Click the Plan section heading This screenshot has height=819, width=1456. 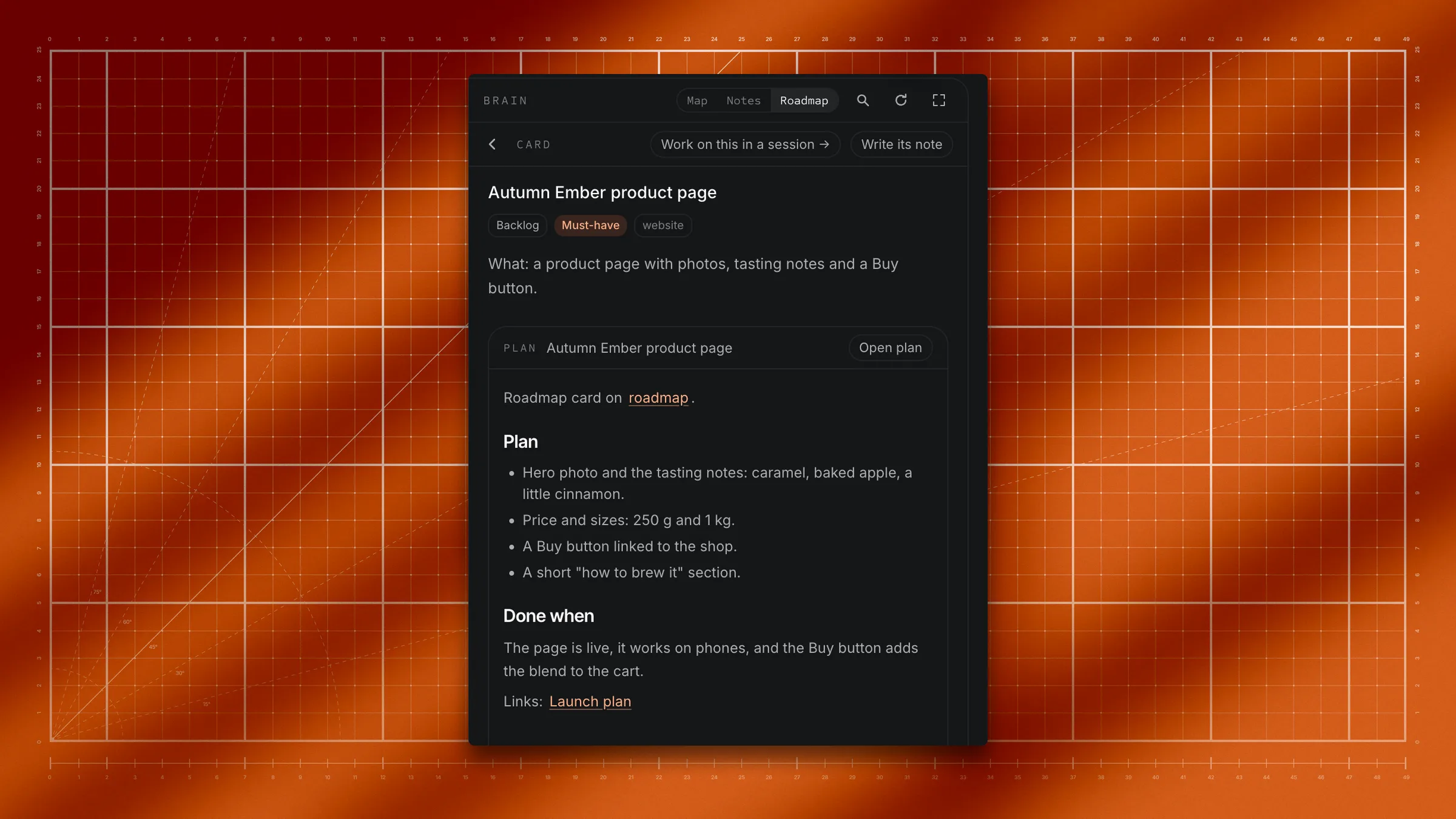pyautogui.click(x=521, y=442)
